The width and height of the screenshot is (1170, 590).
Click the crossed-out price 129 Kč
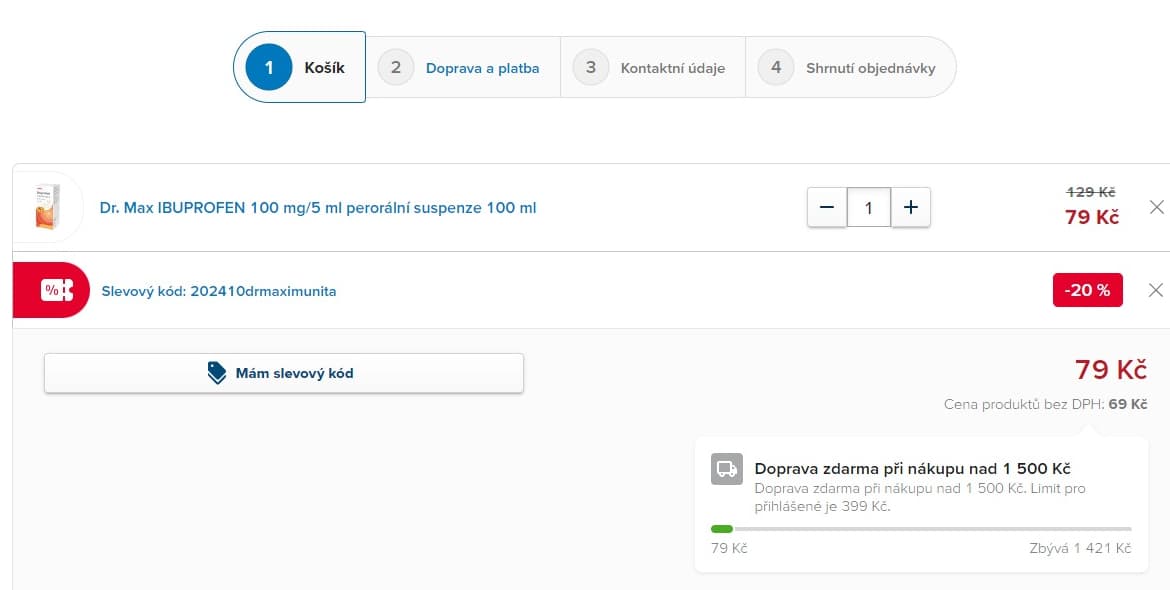click(x=1091, y=192)
